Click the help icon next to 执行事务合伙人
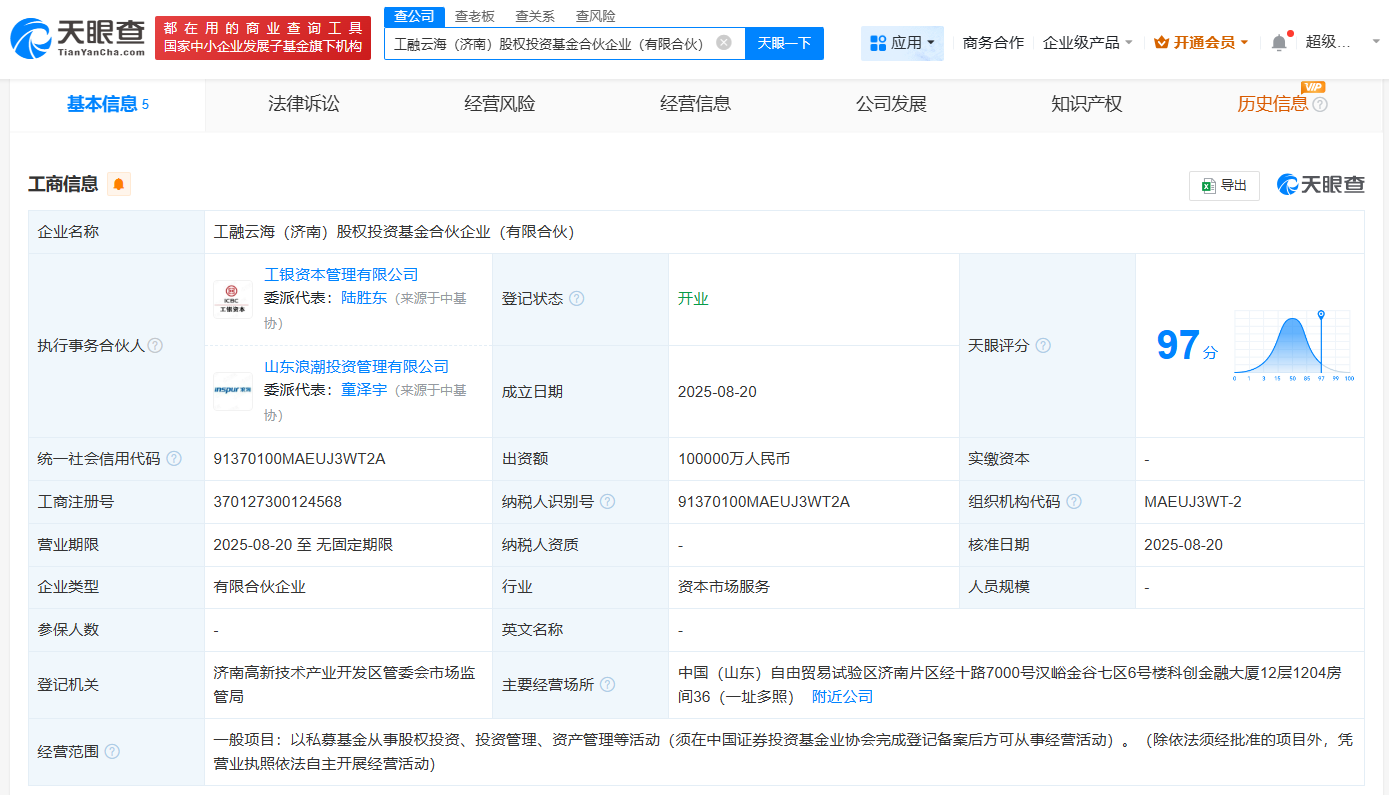Viewport: 1389px width, 795px height. pyautogui.click(x=155, y=345)
